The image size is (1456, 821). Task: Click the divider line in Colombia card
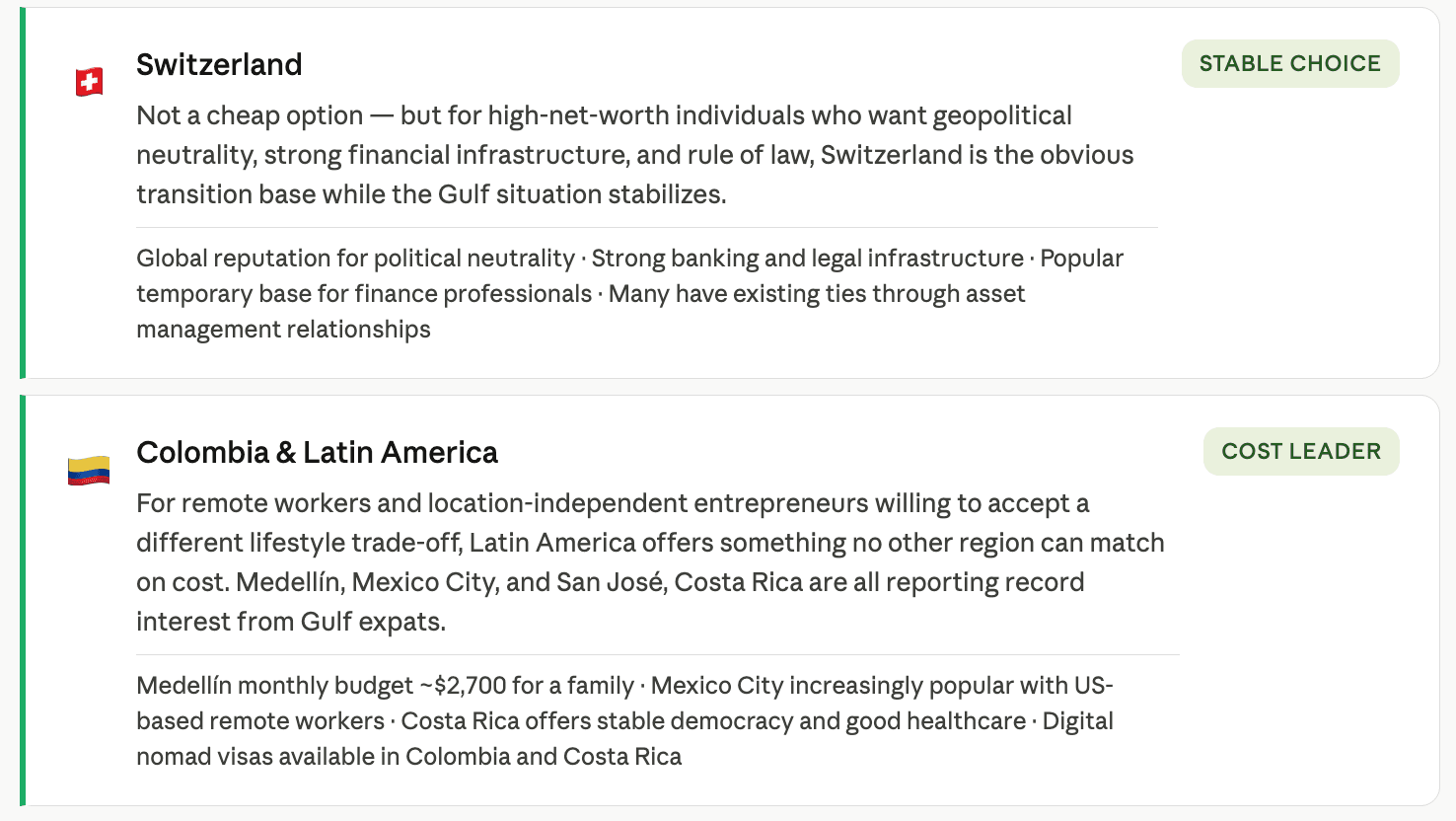tap(658, 655)
